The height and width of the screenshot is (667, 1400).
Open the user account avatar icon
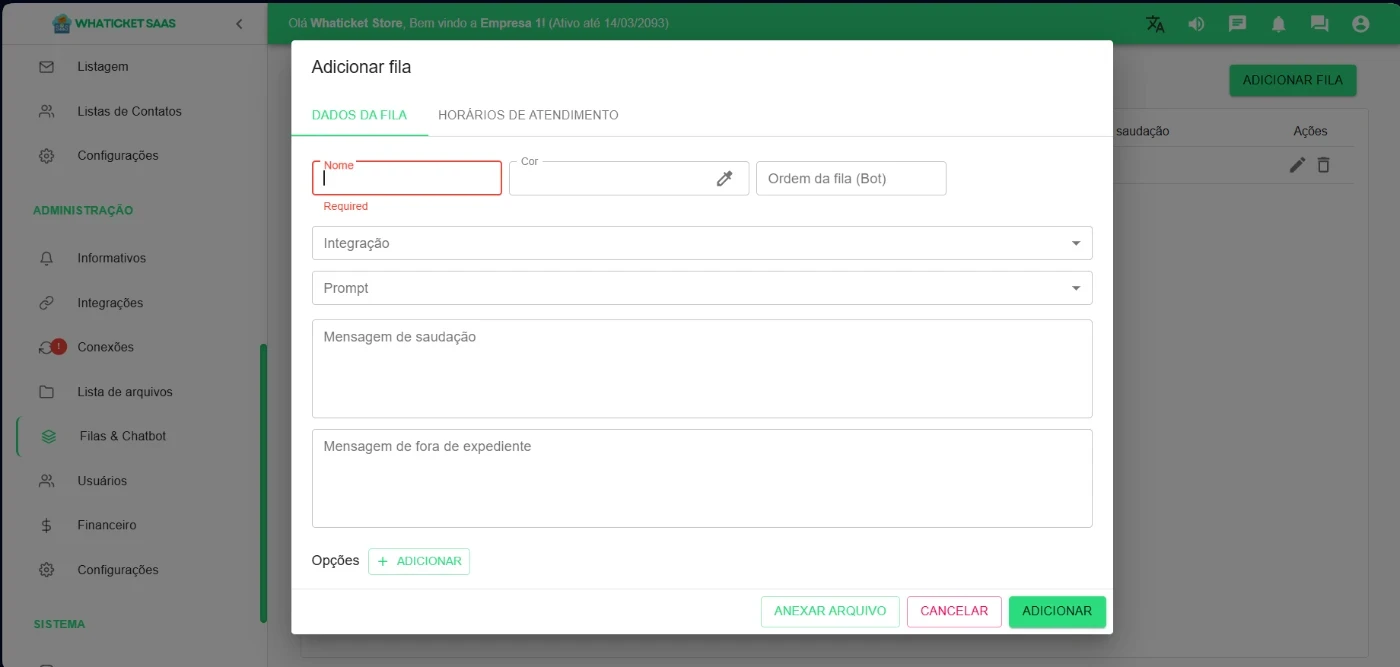click(1360, 24)
